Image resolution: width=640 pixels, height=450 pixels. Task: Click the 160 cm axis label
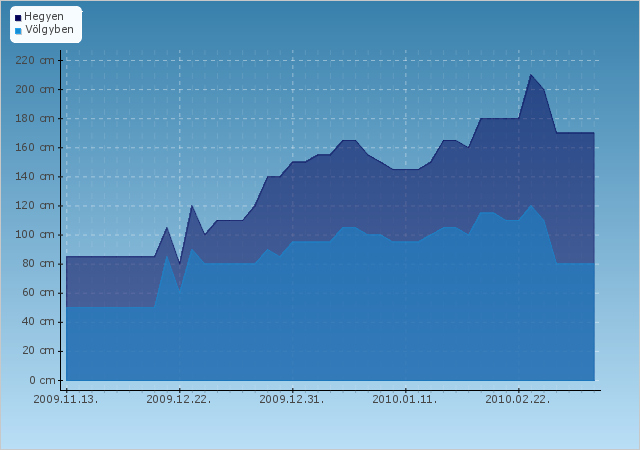[35, 147]
